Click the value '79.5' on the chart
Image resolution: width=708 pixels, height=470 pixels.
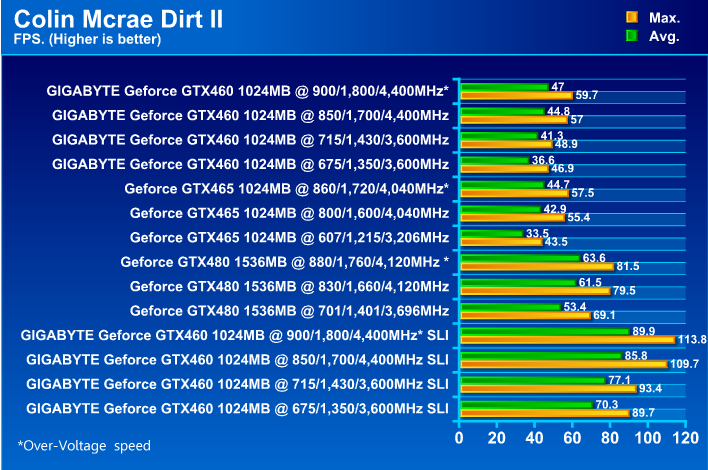pyautogui.click(x=624, y=290)
